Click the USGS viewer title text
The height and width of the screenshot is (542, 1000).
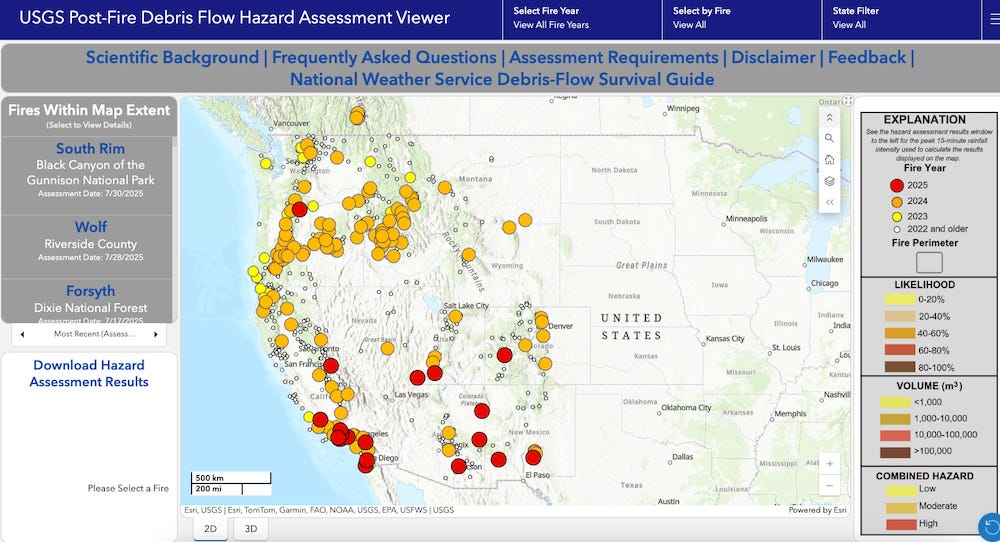click(x=234, y=18)
